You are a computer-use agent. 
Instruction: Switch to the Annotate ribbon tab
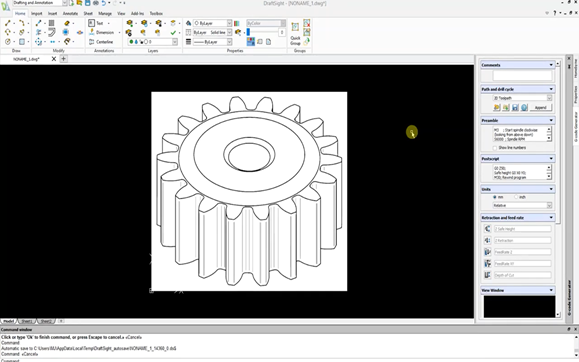point(70,13)
